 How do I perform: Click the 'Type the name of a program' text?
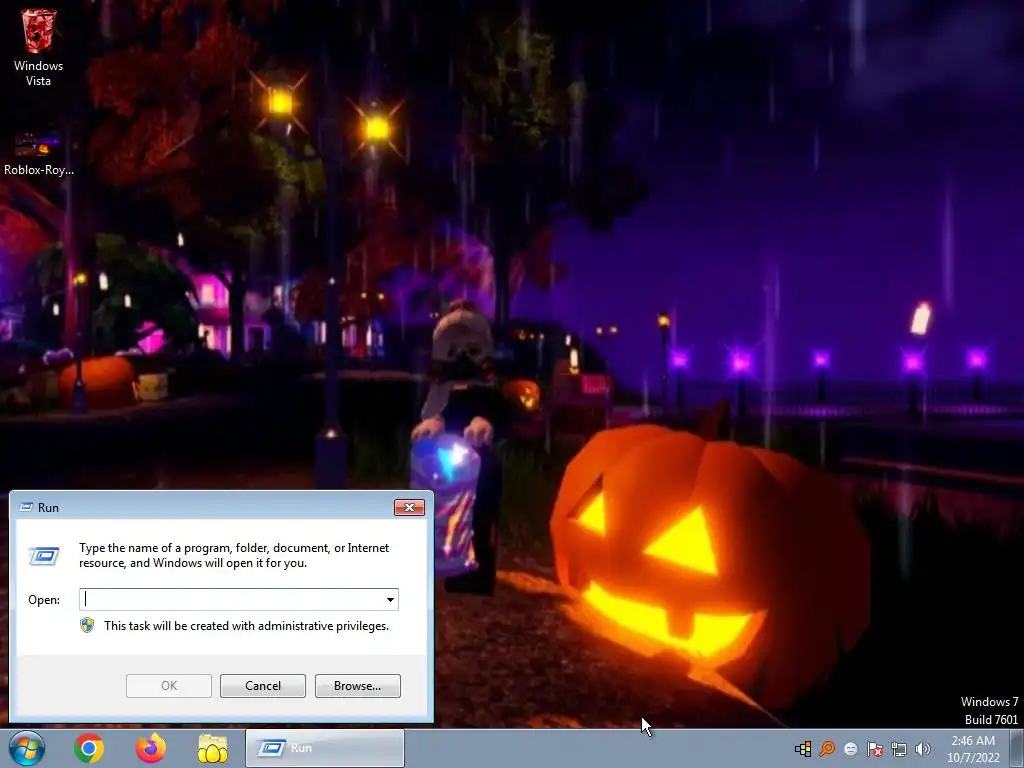coord(234,555)
